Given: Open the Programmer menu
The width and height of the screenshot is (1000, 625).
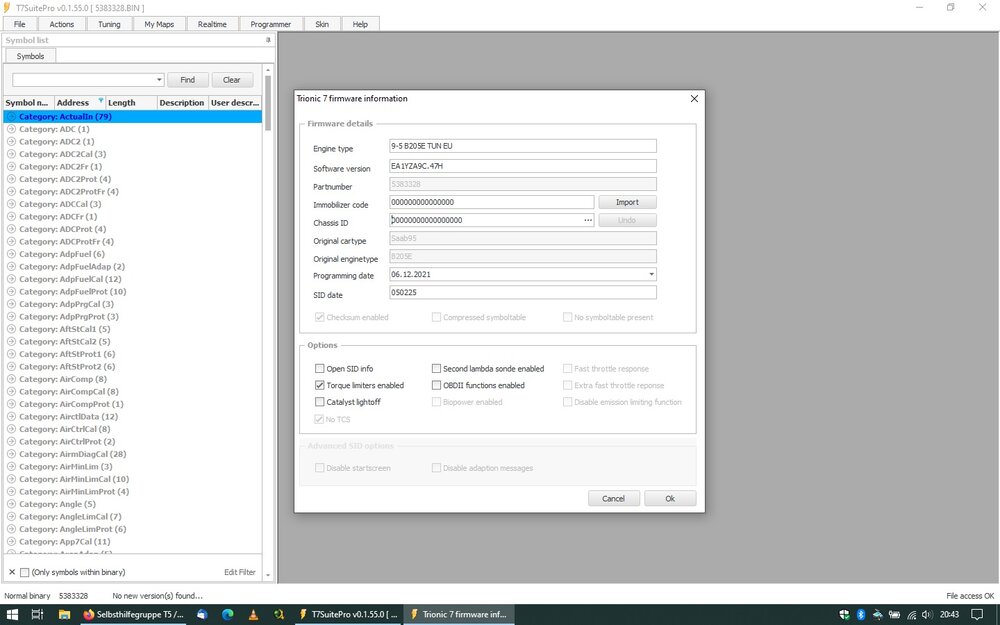Looking at the screenshot, I should coord(270,24).
